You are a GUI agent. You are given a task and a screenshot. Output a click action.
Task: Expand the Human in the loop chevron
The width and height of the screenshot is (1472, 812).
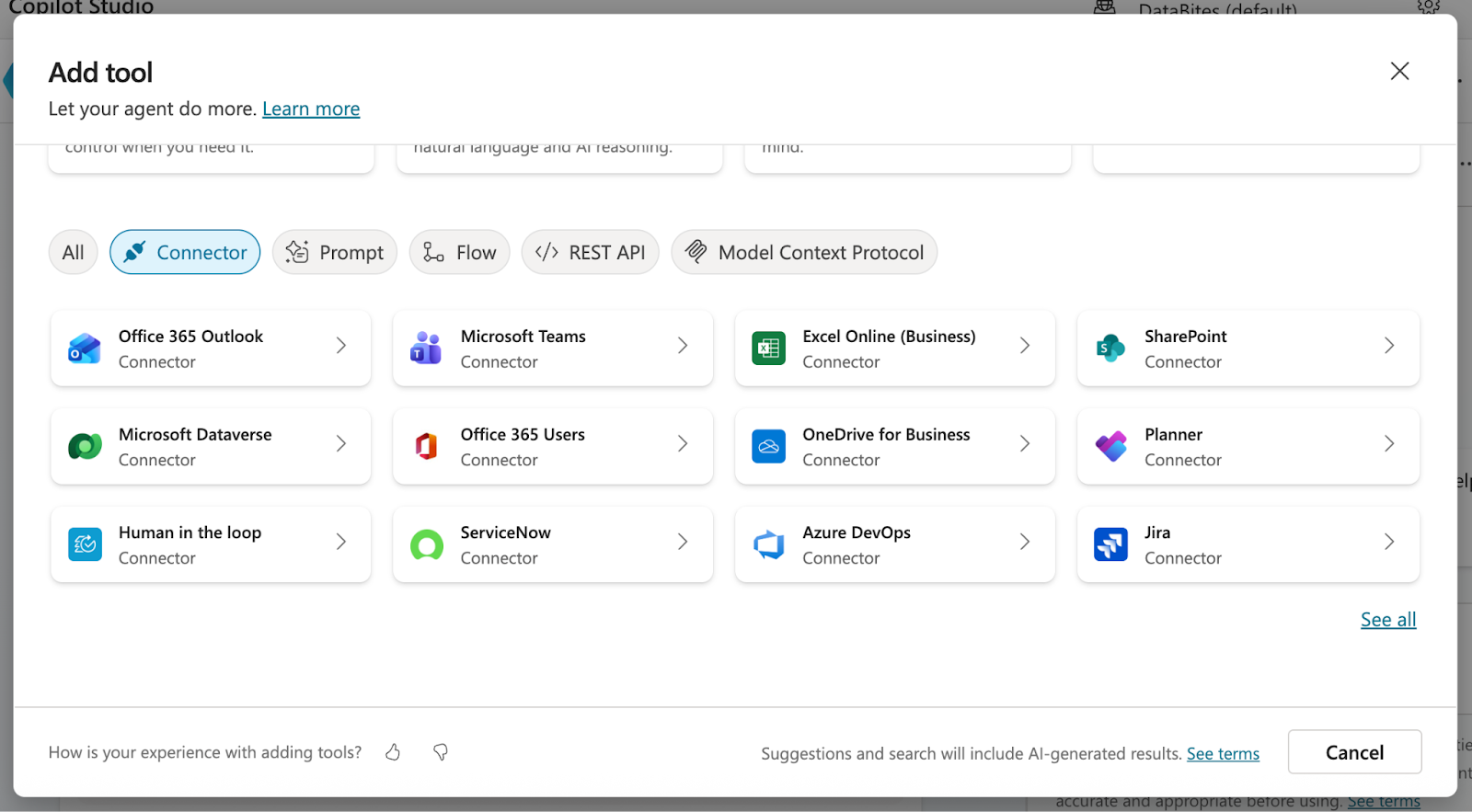[x=341, y=542]
